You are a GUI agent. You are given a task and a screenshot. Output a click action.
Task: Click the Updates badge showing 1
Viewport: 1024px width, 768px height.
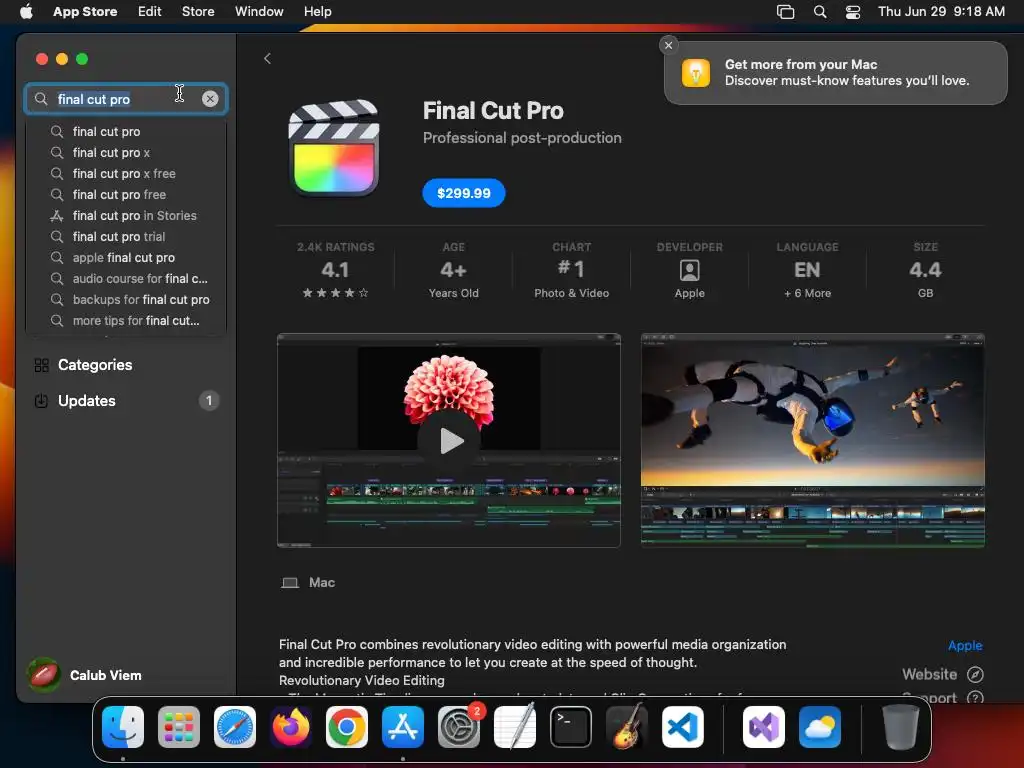coord(209,400)
